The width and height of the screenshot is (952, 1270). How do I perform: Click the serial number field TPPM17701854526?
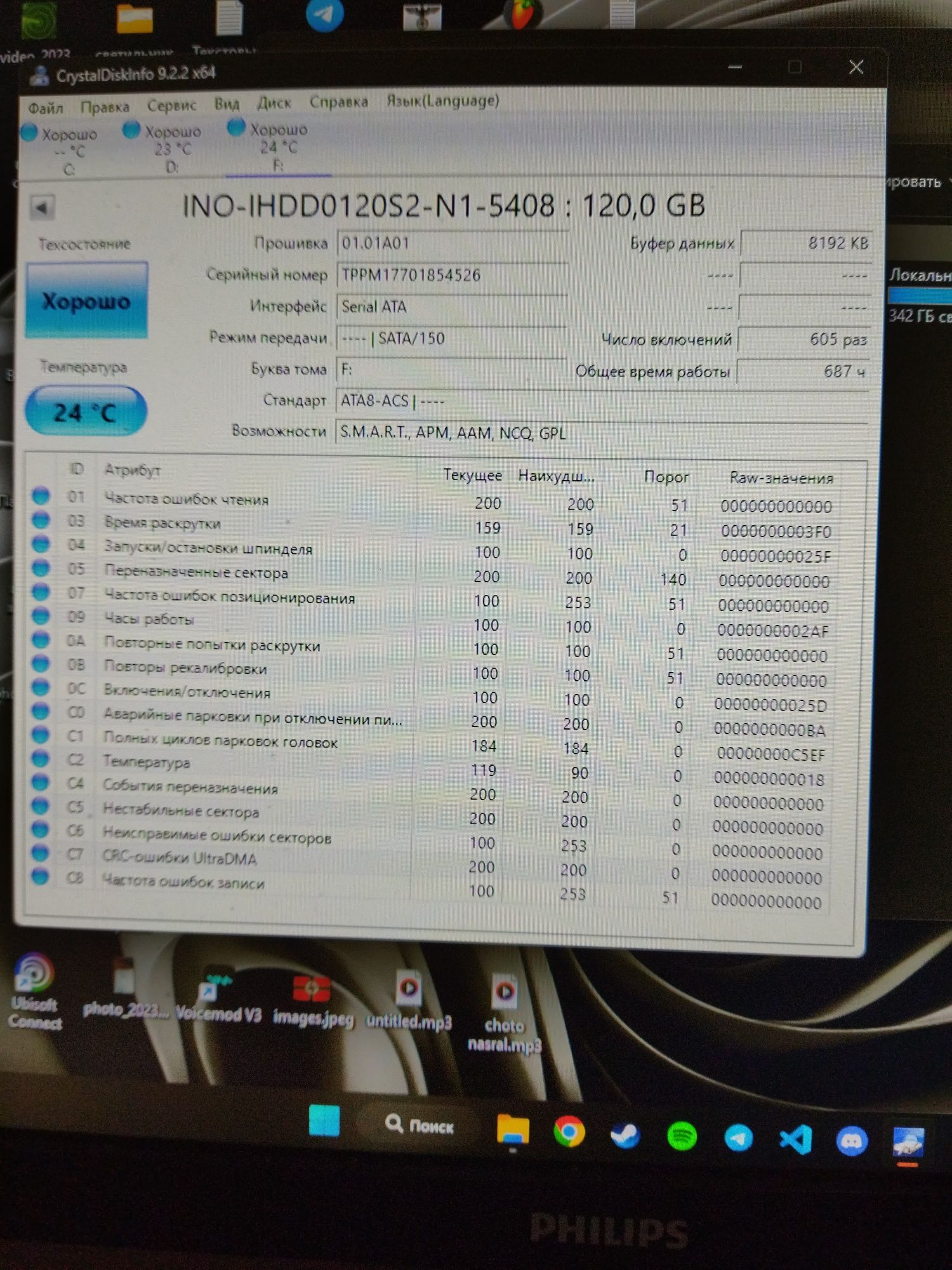coord(452,276)
